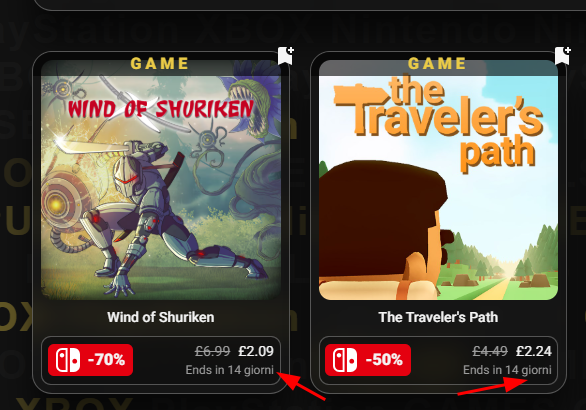The width and height of the screenshot is (586, 410).
Task: Click "Ends in 14 giorni" under the £2.24 price
Action: click(x=507, y=370)
